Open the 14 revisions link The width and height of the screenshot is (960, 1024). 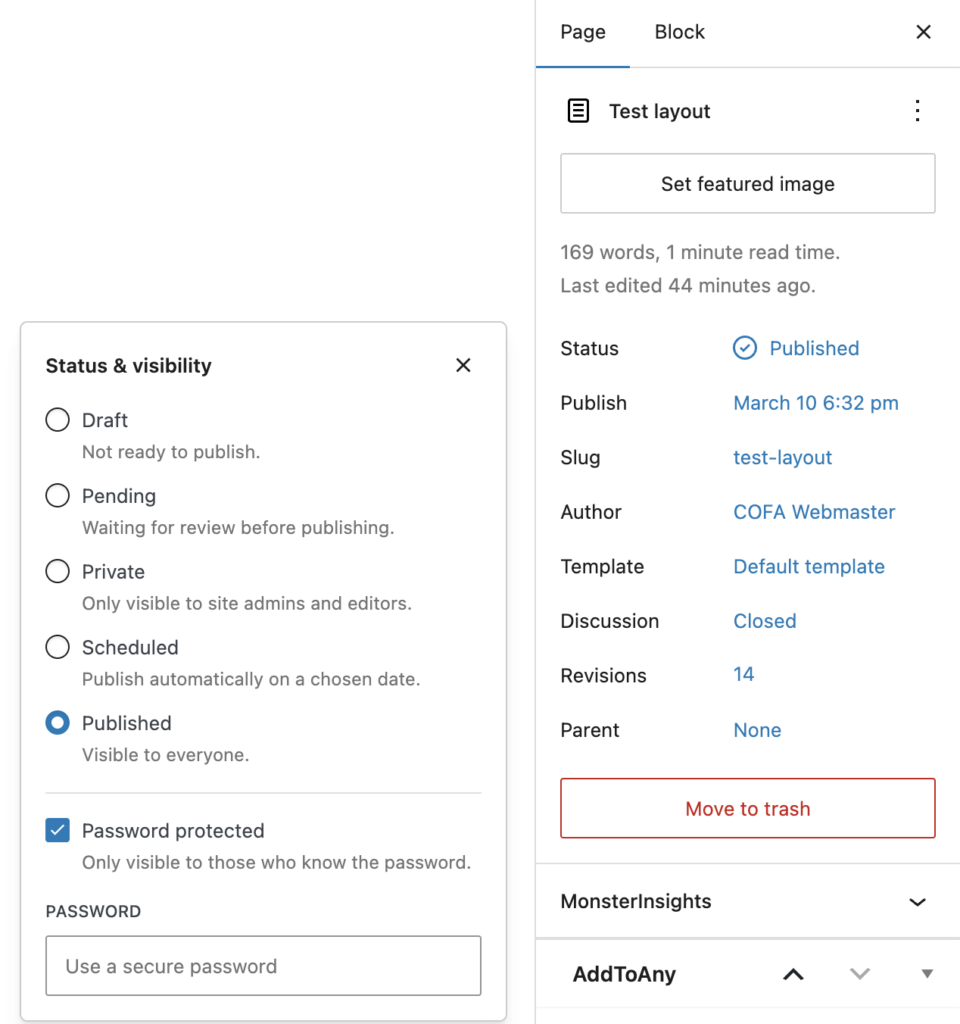(744, 675)
